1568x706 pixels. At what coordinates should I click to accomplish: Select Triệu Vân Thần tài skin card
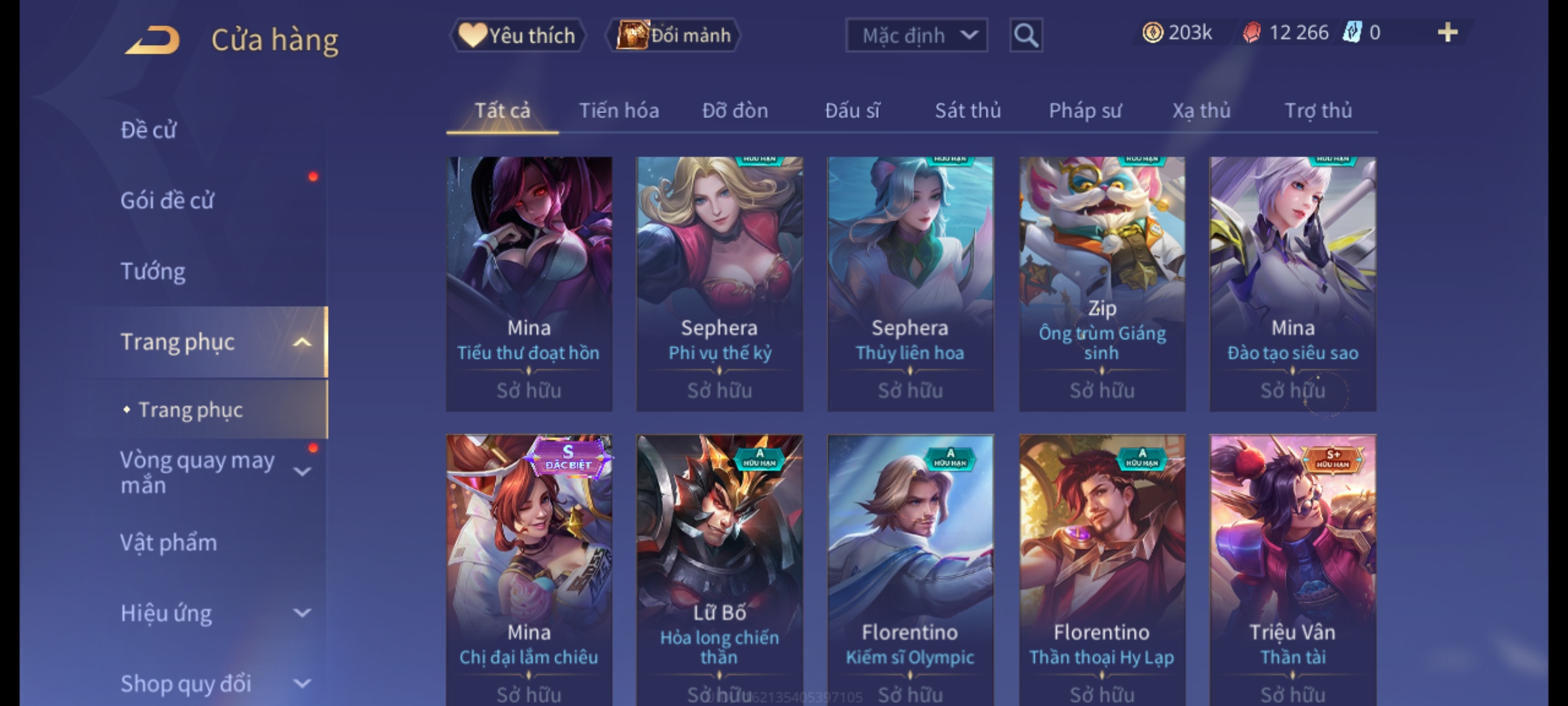pyautogui.click(x=1293, y=570)
